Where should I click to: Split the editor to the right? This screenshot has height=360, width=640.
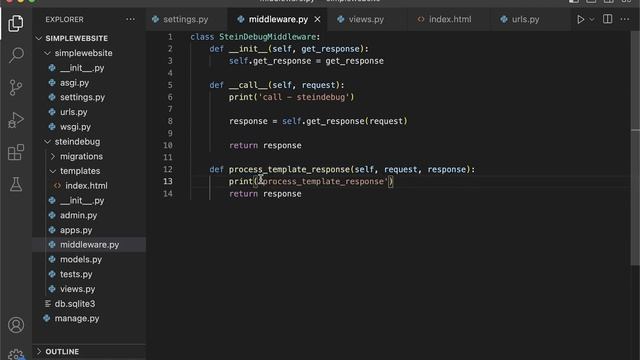pos(607,19)
